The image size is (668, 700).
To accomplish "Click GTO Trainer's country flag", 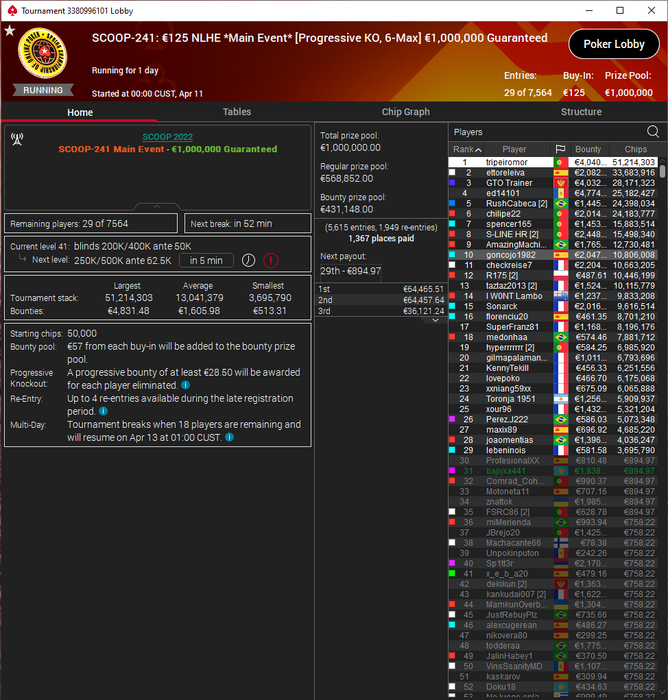I will 560,183.
